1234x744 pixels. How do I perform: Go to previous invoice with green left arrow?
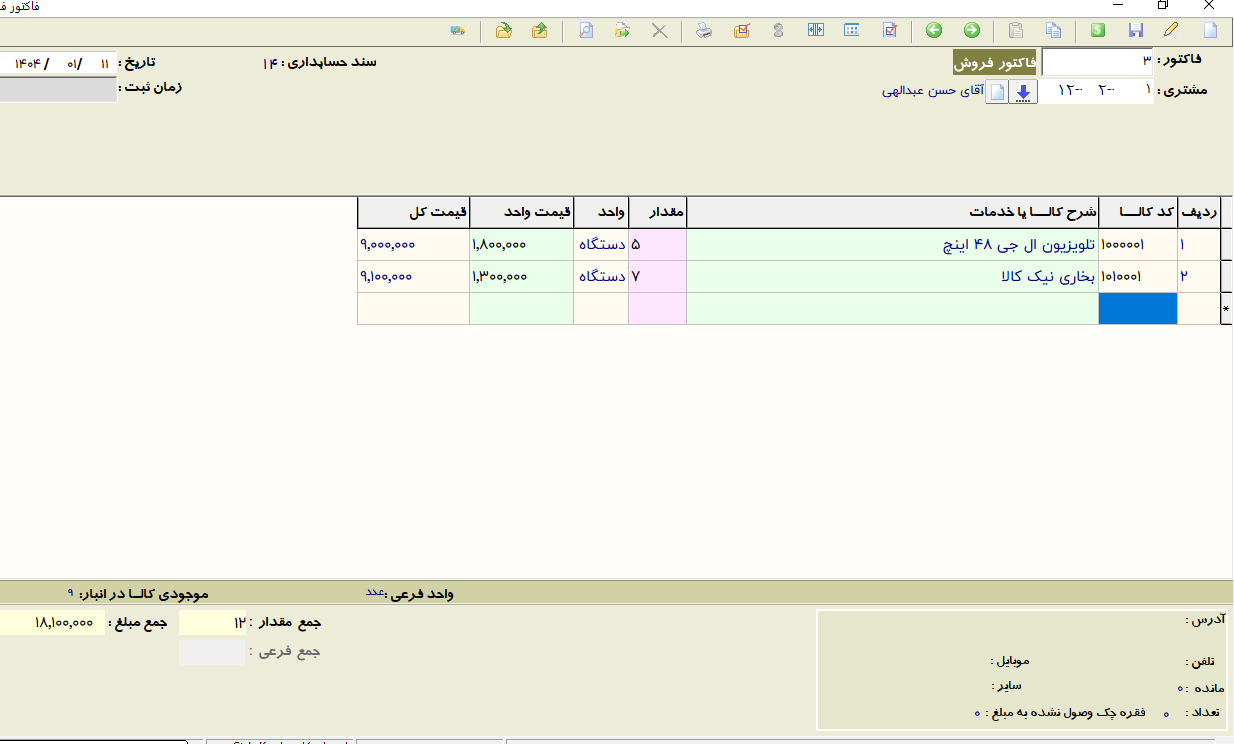pyautogui.click(x=934, y=31)
